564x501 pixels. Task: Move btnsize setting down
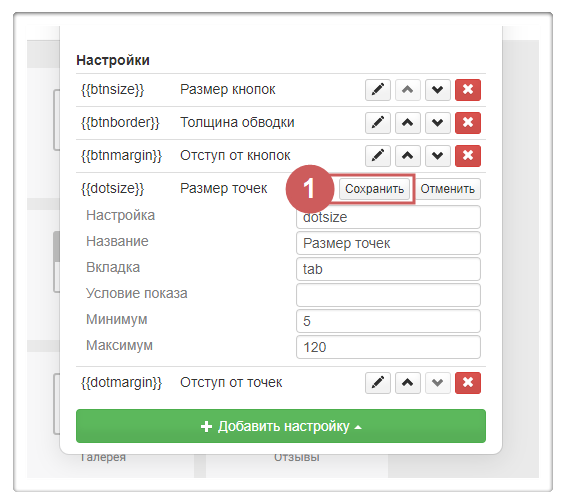[x=437, y=90]
